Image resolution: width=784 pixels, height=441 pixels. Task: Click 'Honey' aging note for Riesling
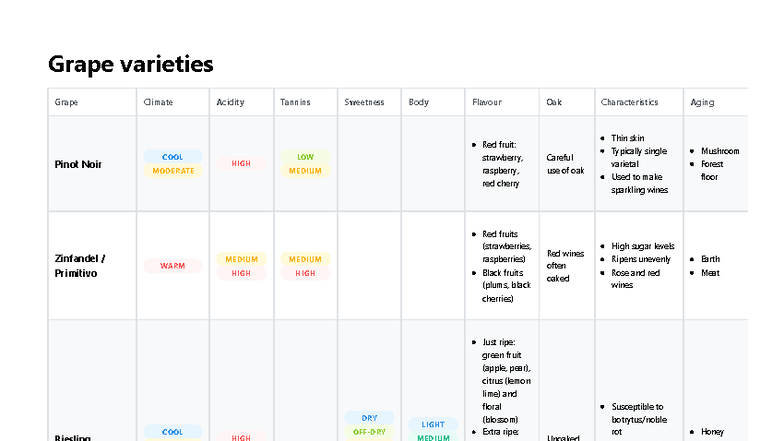[712, 432]
